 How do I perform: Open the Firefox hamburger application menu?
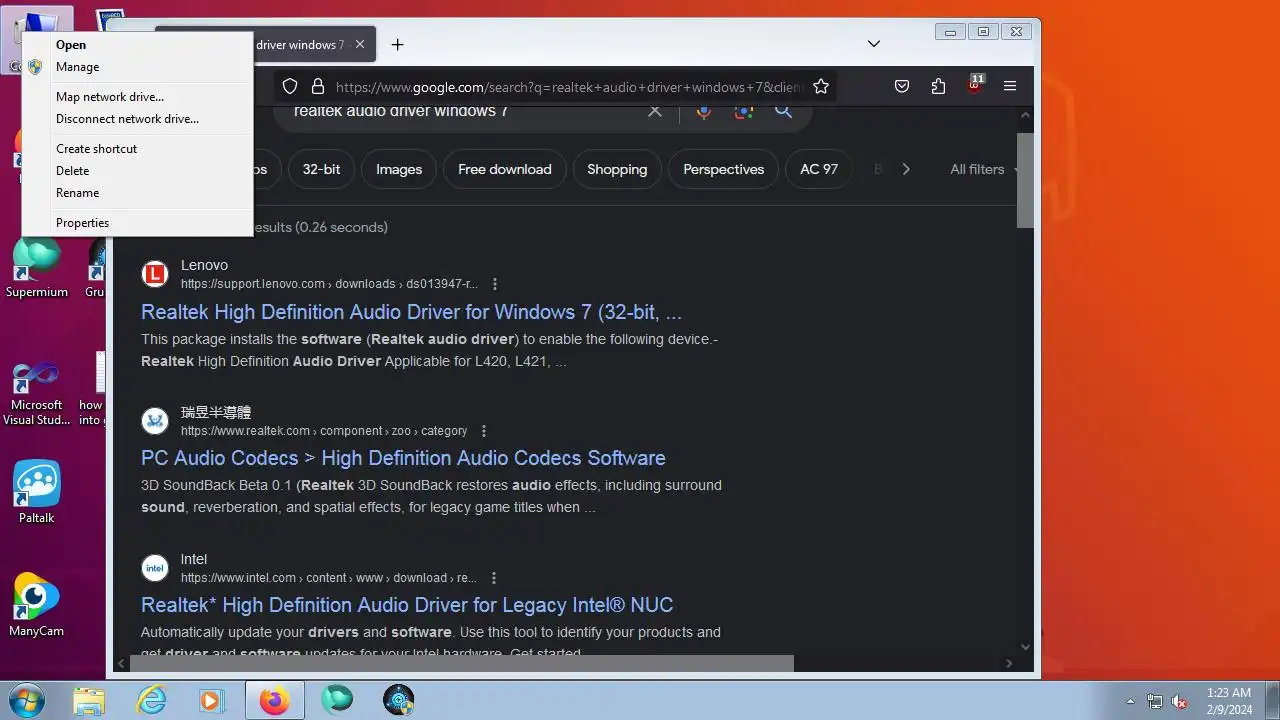[1010, 87]
